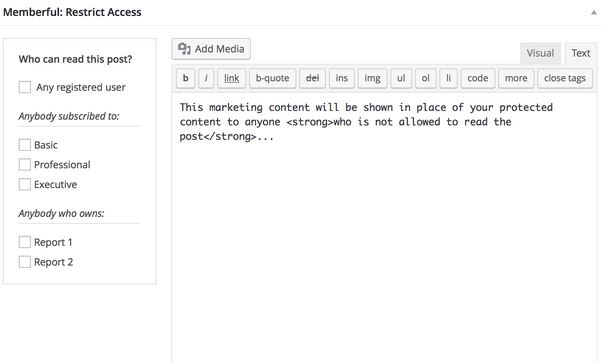The height and width of the screenshot is (362, 601).
Task: Collapse the Memberful Restrict Access panel
Action: 593,13
